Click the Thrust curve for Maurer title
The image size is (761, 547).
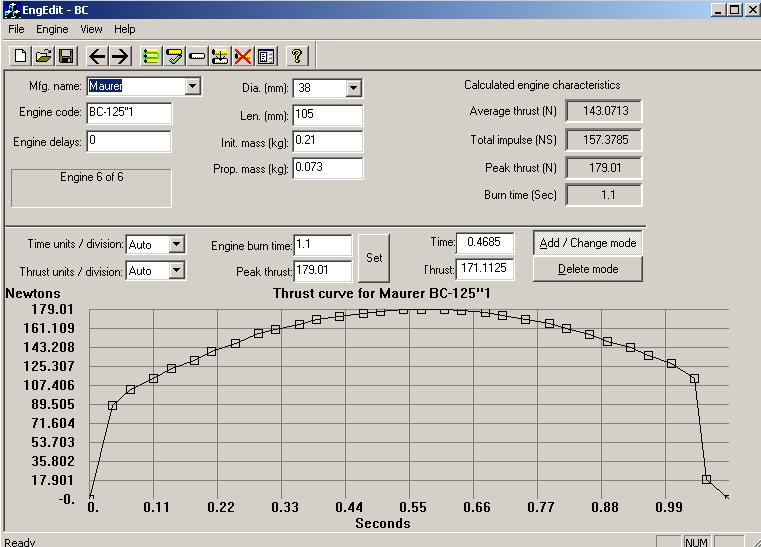click(x=381, y=294)
